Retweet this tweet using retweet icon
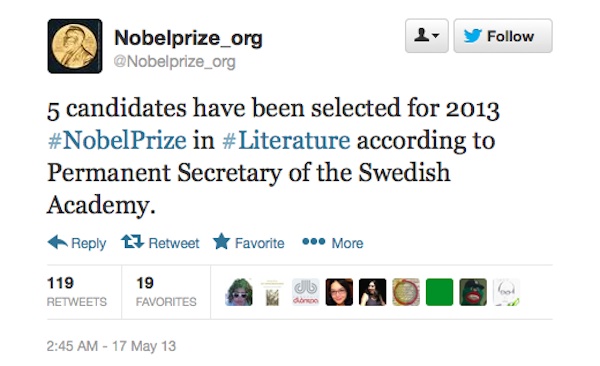Image resolution: width=600 pixels, height=366 pixels. 160,243
